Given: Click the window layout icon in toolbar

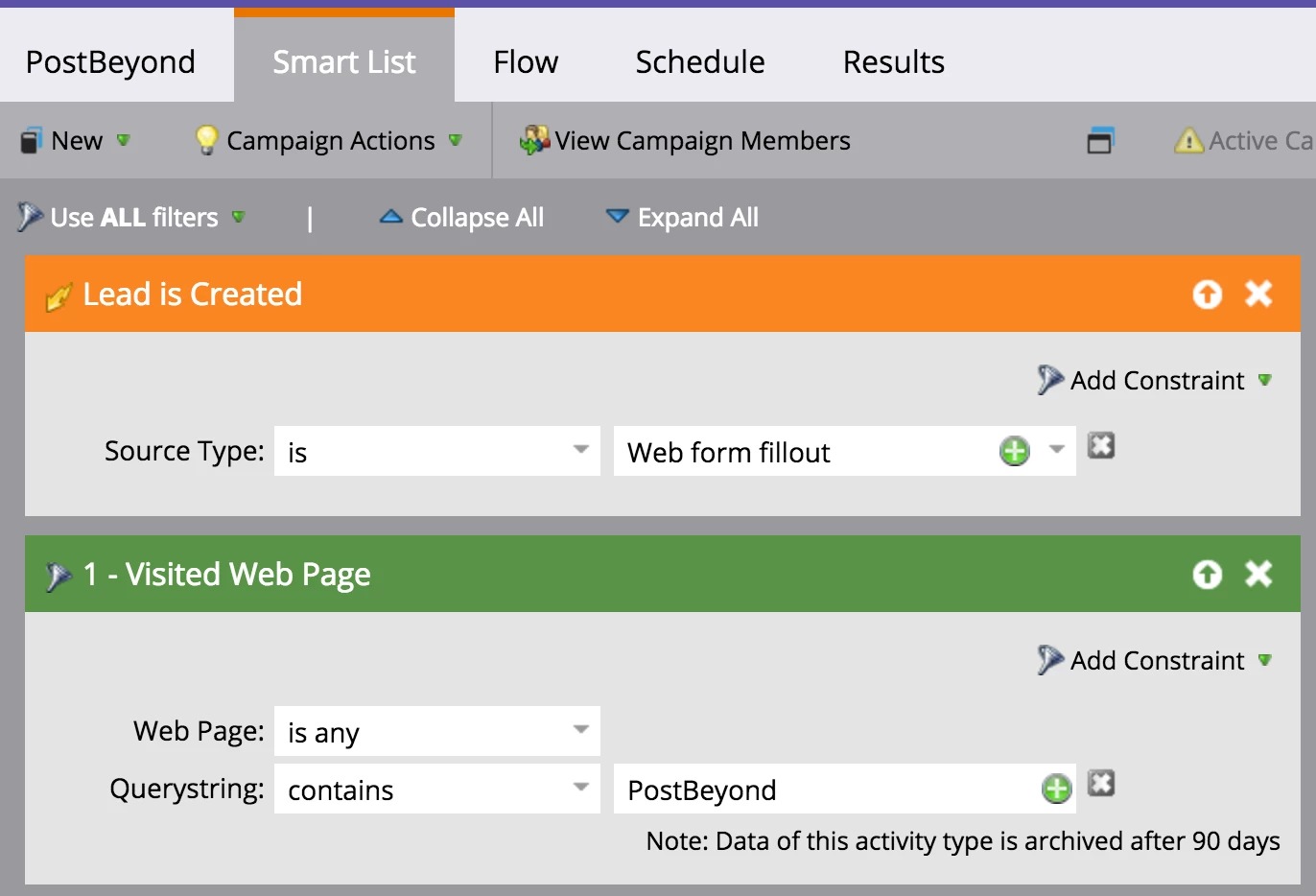Looking at the screenshot, I should pyautogui.click(x=1099, y=141).
